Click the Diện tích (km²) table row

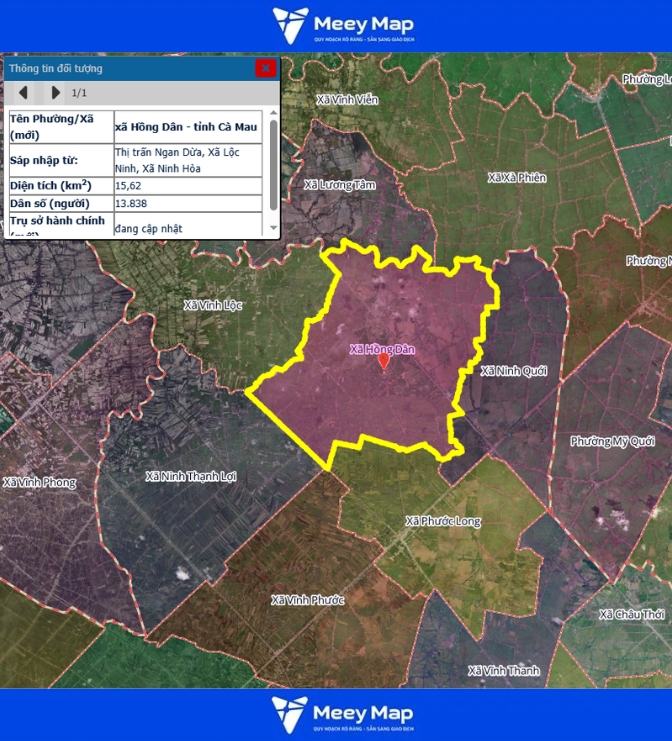click(138, 186)
